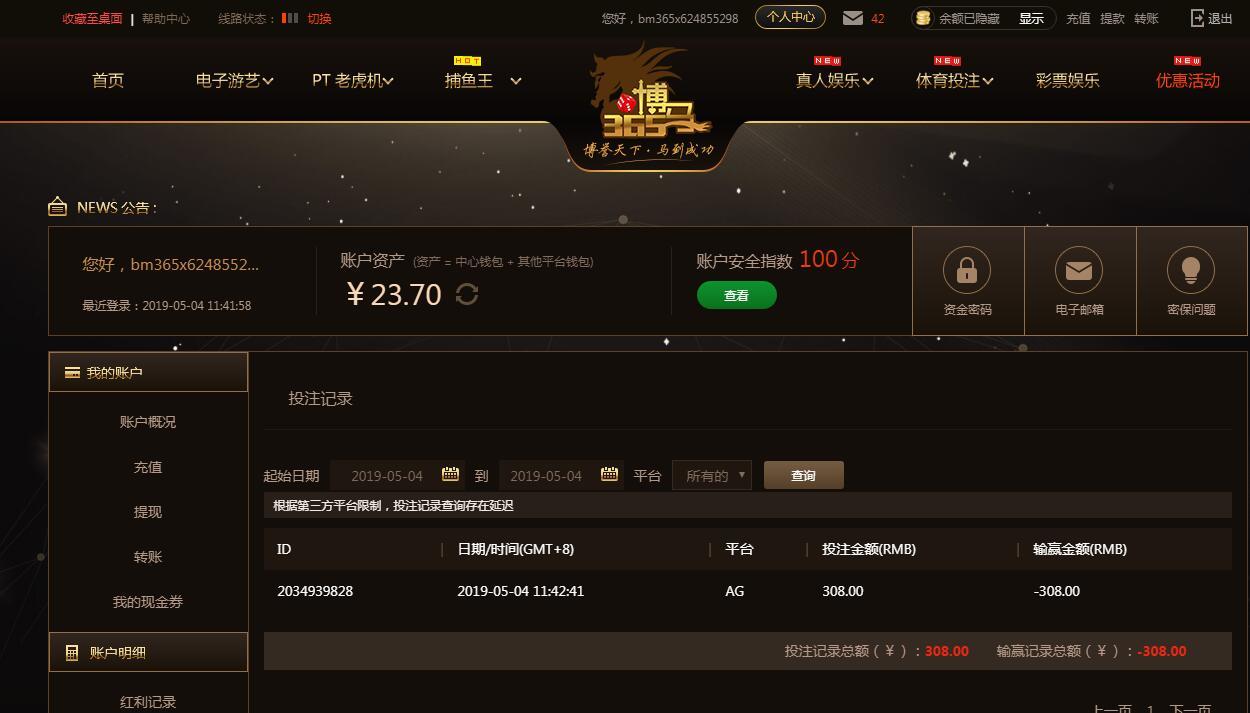Expand the 体育投注 menu
This screenshot has height=713, width=1250.
click(x=955, y=80)
